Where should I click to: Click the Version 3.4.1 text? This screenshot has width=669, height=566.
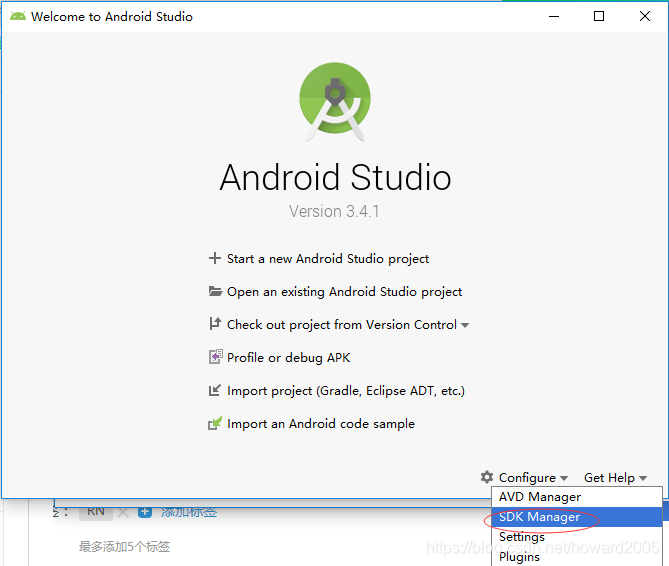point(334,211)
